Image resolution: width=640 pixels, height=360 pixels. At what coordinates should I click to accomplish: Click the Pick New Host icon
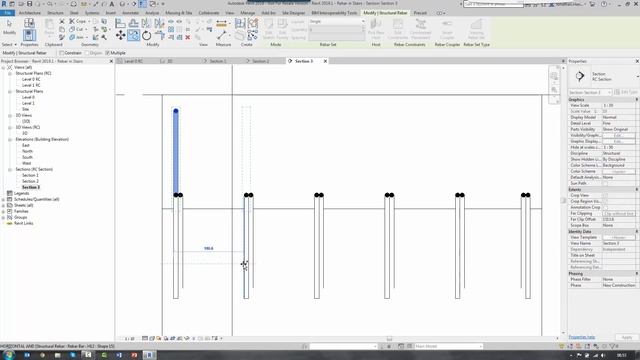[x=376, y=29]
